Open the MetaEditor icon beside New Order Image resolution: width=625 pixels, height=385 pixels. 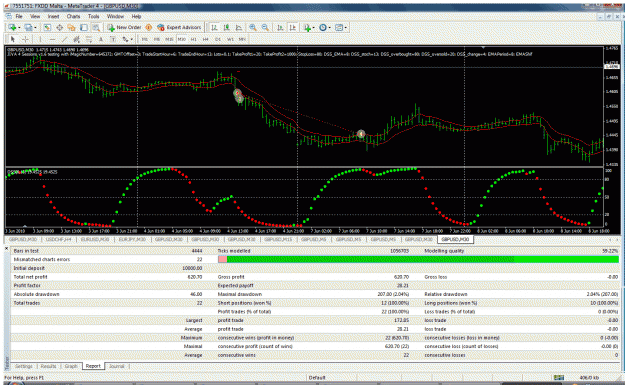[148, 28]
